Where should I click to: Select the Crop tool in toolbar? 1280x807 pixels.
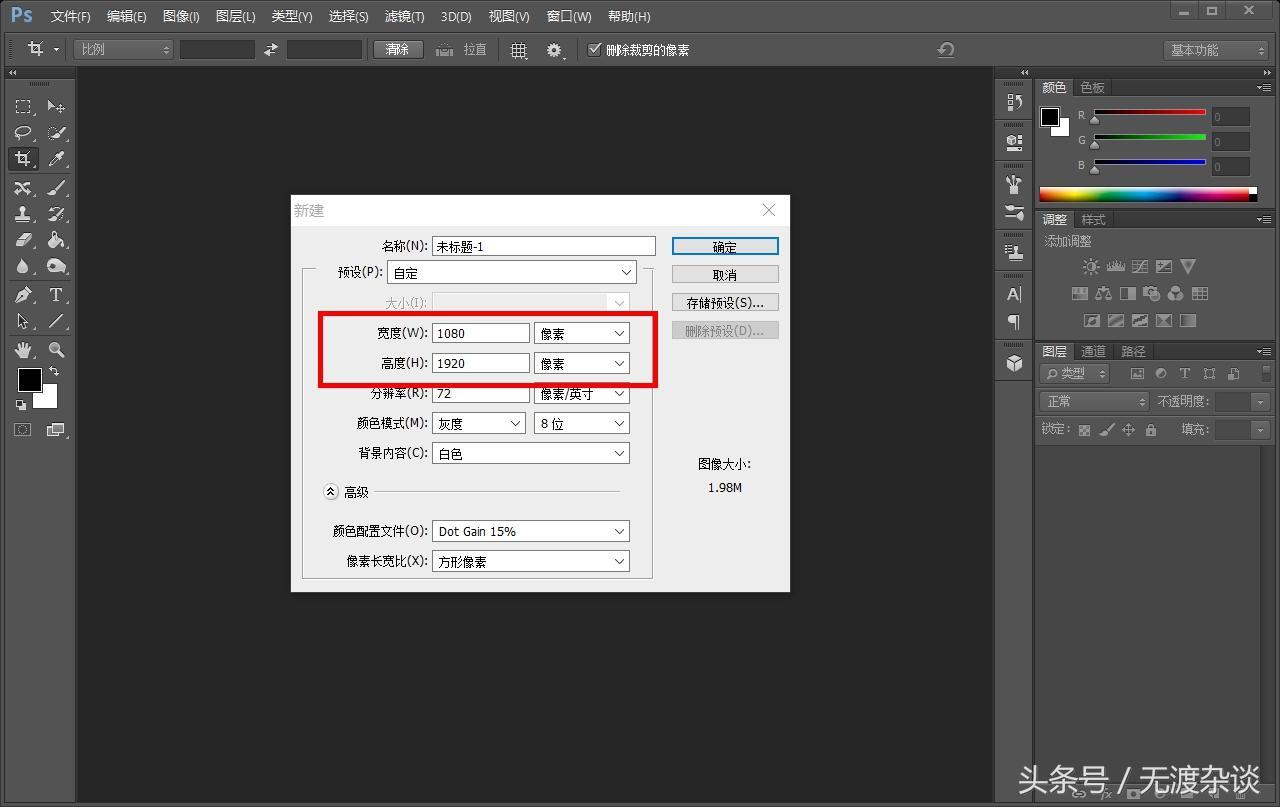[x=23, y=159]
